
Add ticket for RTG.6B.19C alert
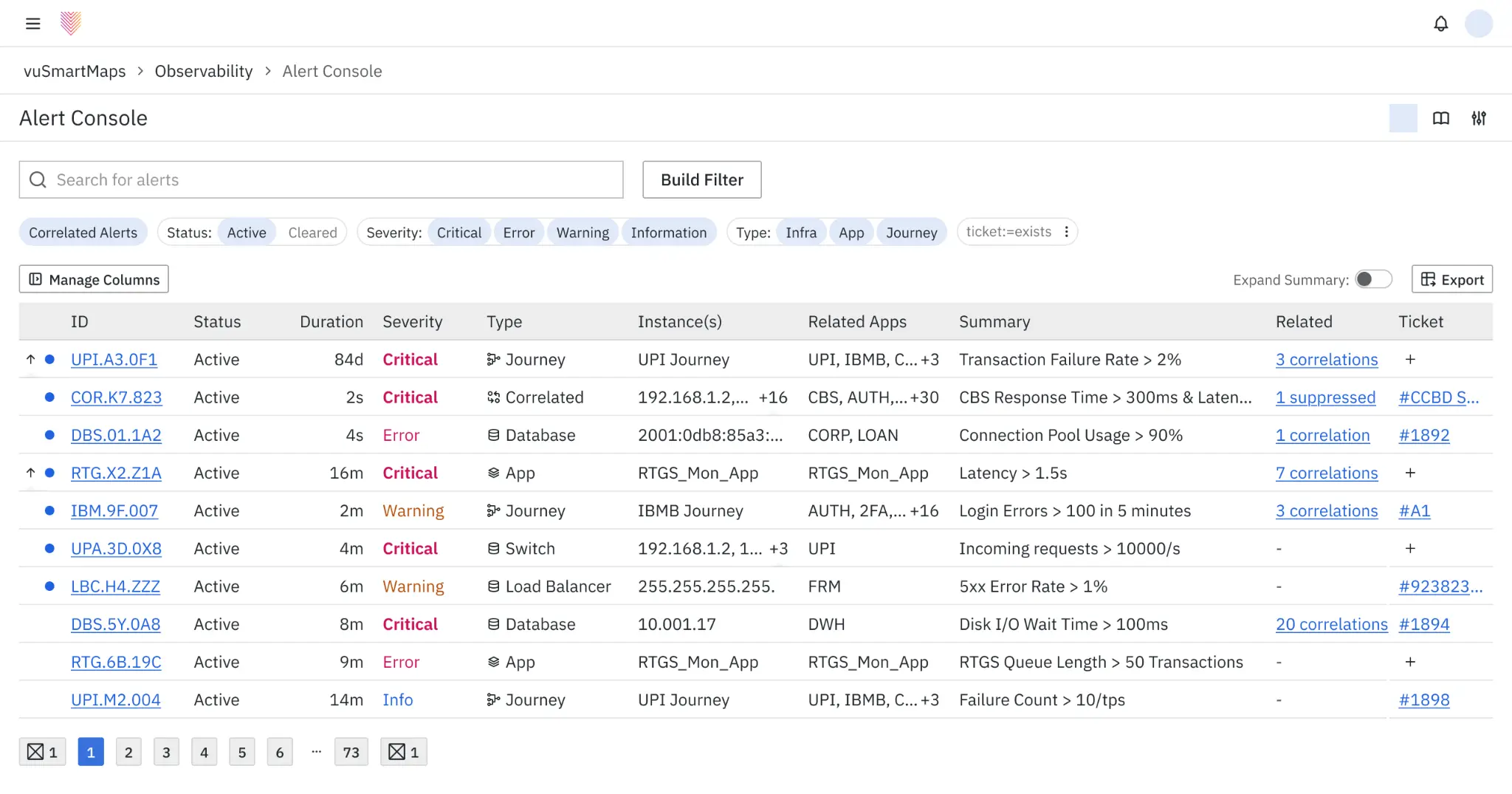1410,662
